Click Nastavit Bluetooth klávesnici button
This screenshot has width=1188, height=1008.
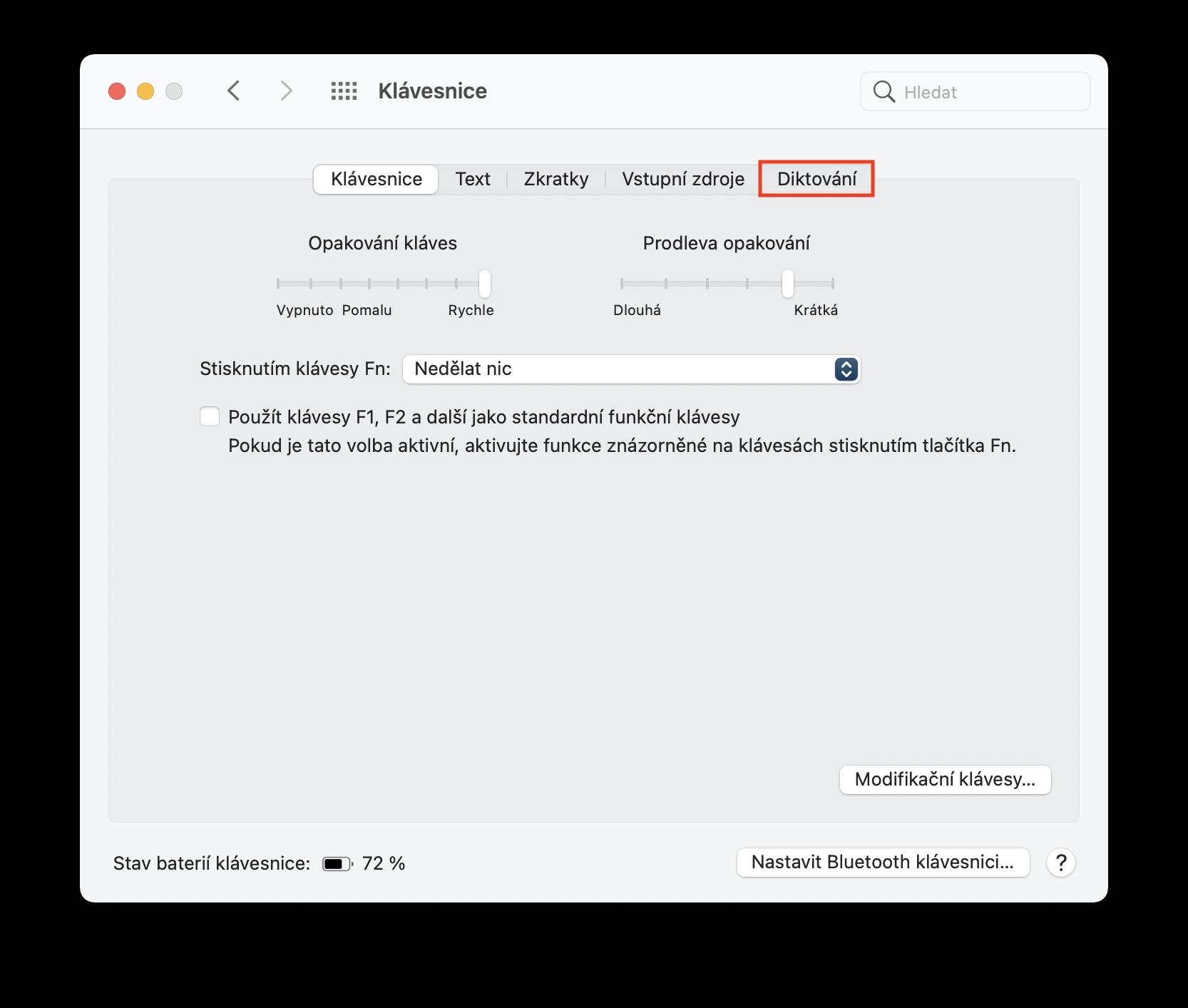pos(882,863)
